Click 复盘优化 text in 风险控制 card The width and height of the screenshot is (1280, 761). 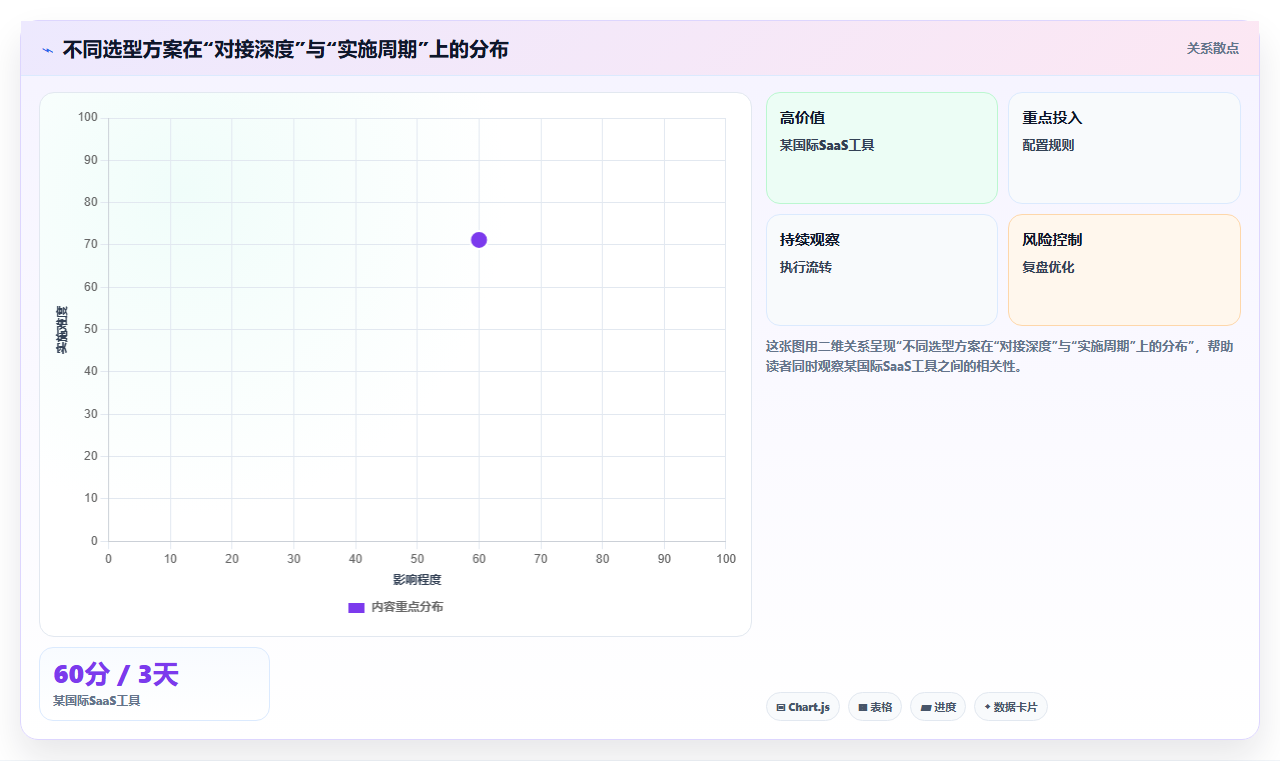point(1048,267)
